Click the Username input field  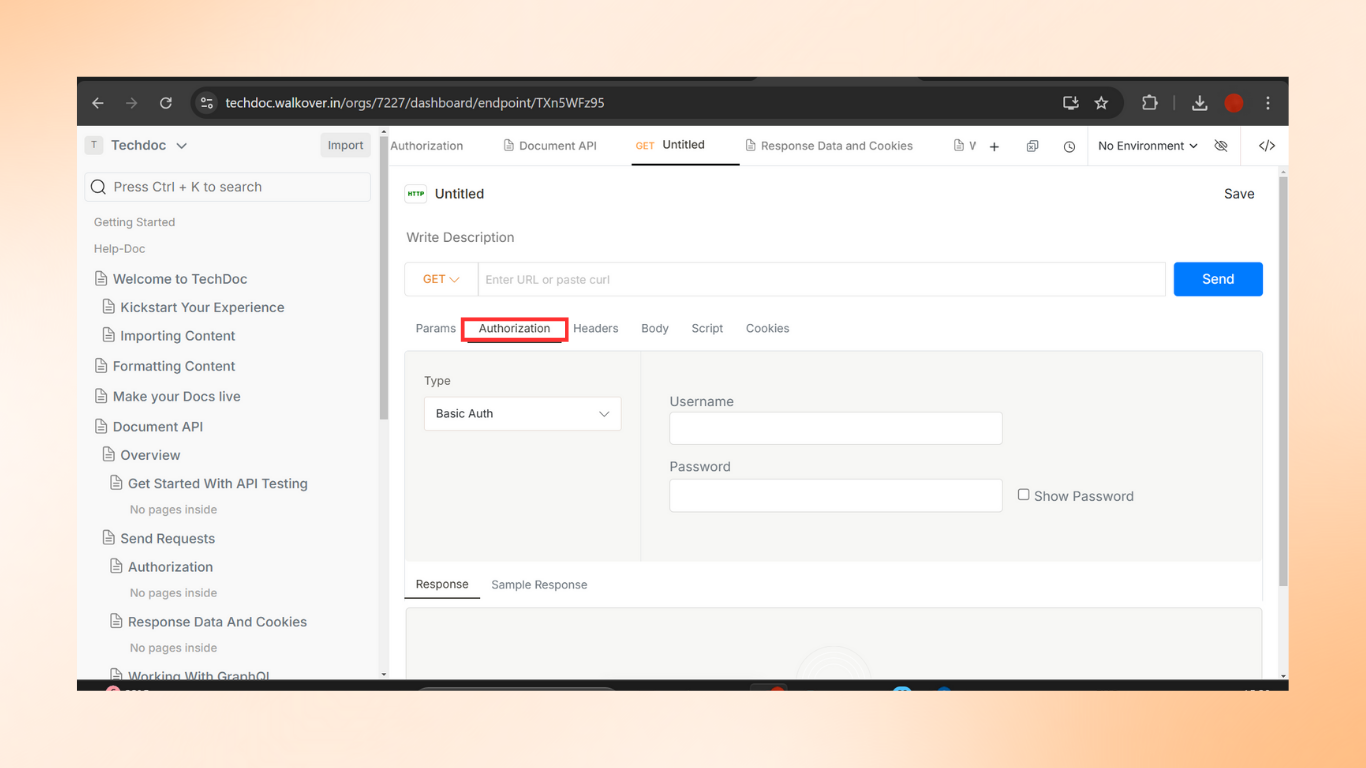point(836,428)
